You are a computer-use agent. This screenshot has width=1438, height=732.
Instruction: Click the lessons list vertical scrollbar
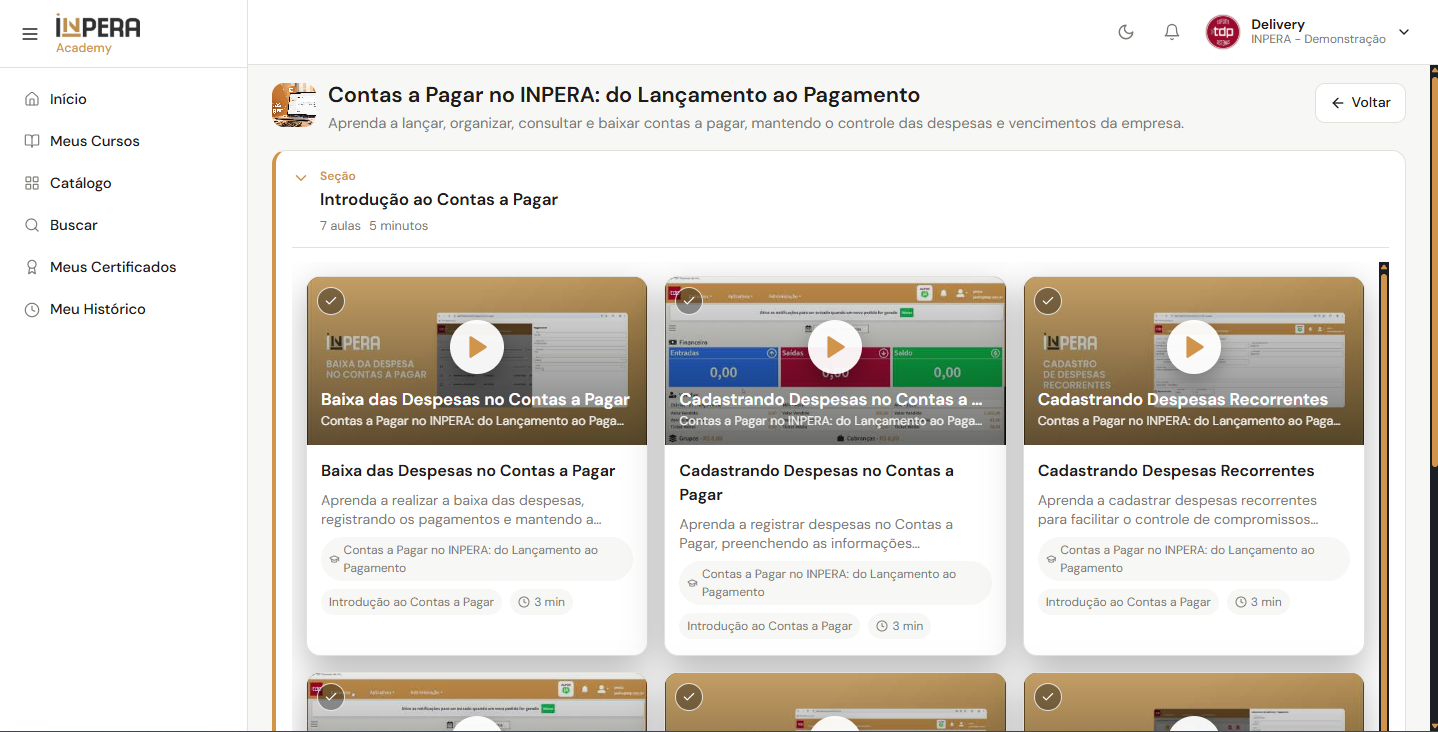(1384, 497)
